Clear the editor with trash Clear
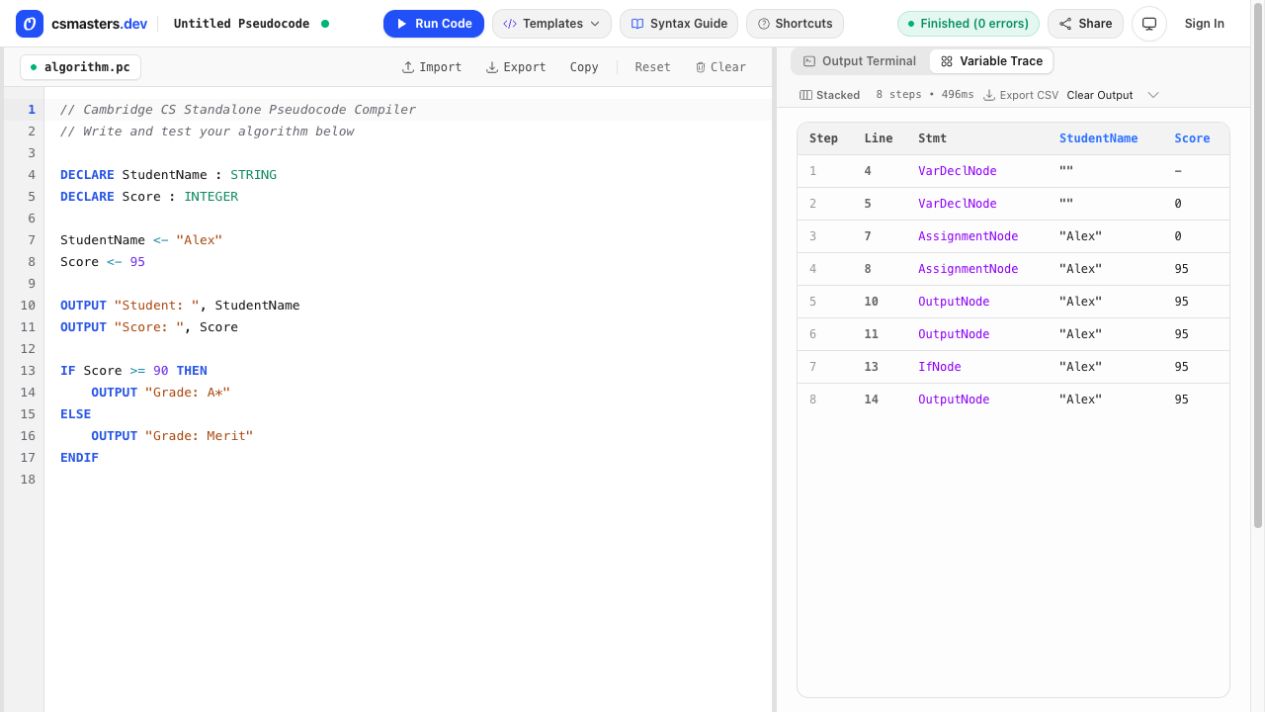Image resolution: width=1265 pixels, height=712 pixels. (721, 67)
